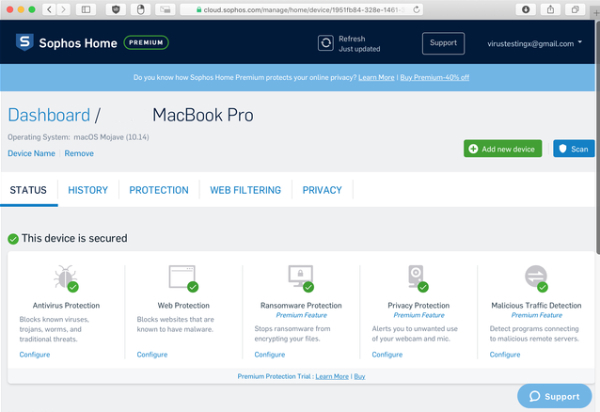Open Safari downloads icon
Viewport: 600px width, 412px height.
click(526, 9)
